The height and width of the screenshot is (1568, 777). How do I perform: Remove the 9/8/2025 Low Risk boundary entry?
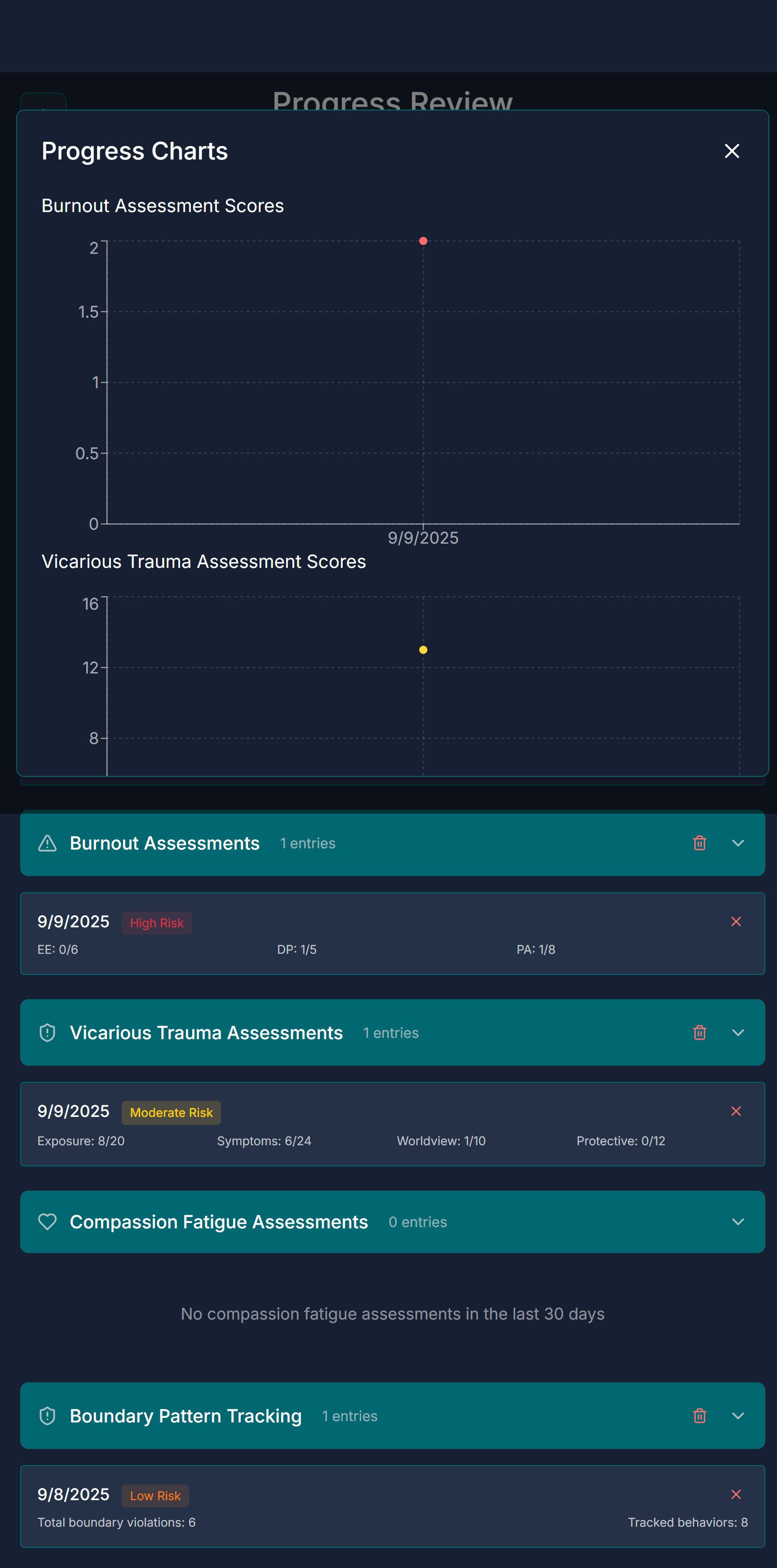(736, 1494)
